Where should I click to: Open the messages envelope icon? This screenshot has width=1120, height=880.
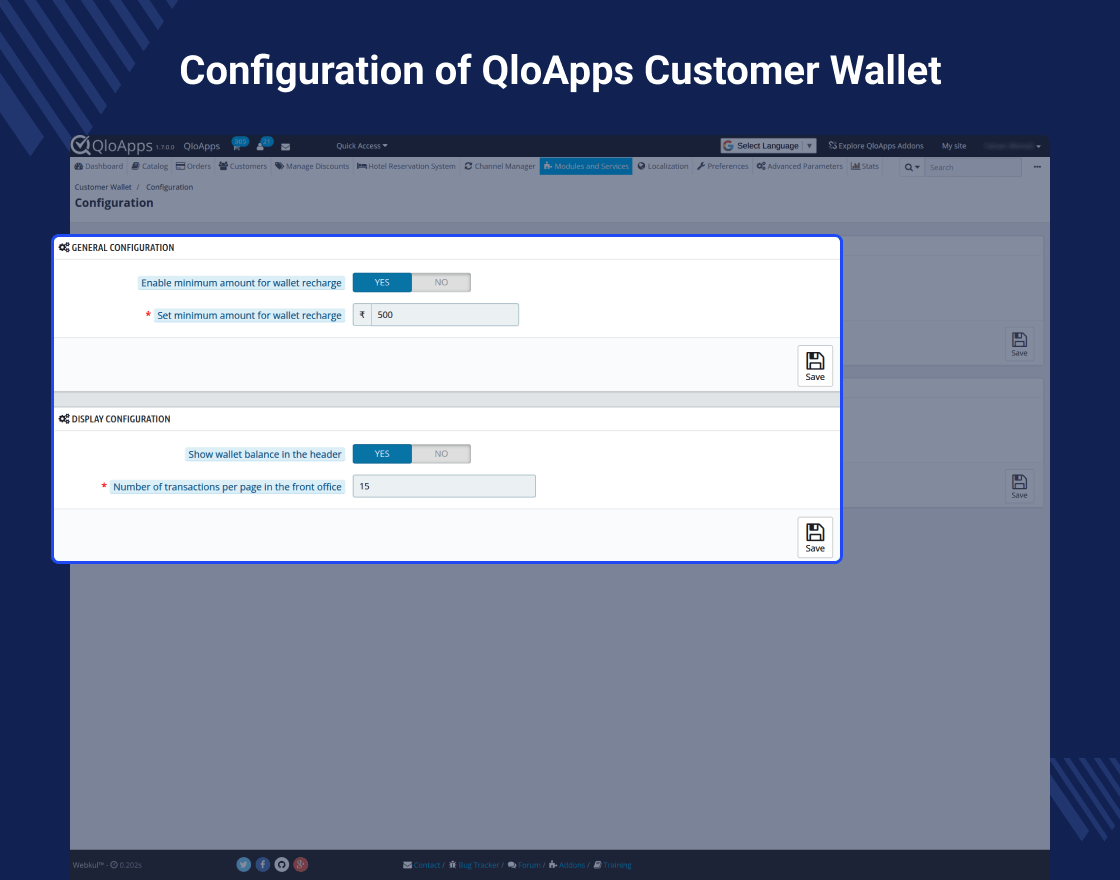point(286,146)
